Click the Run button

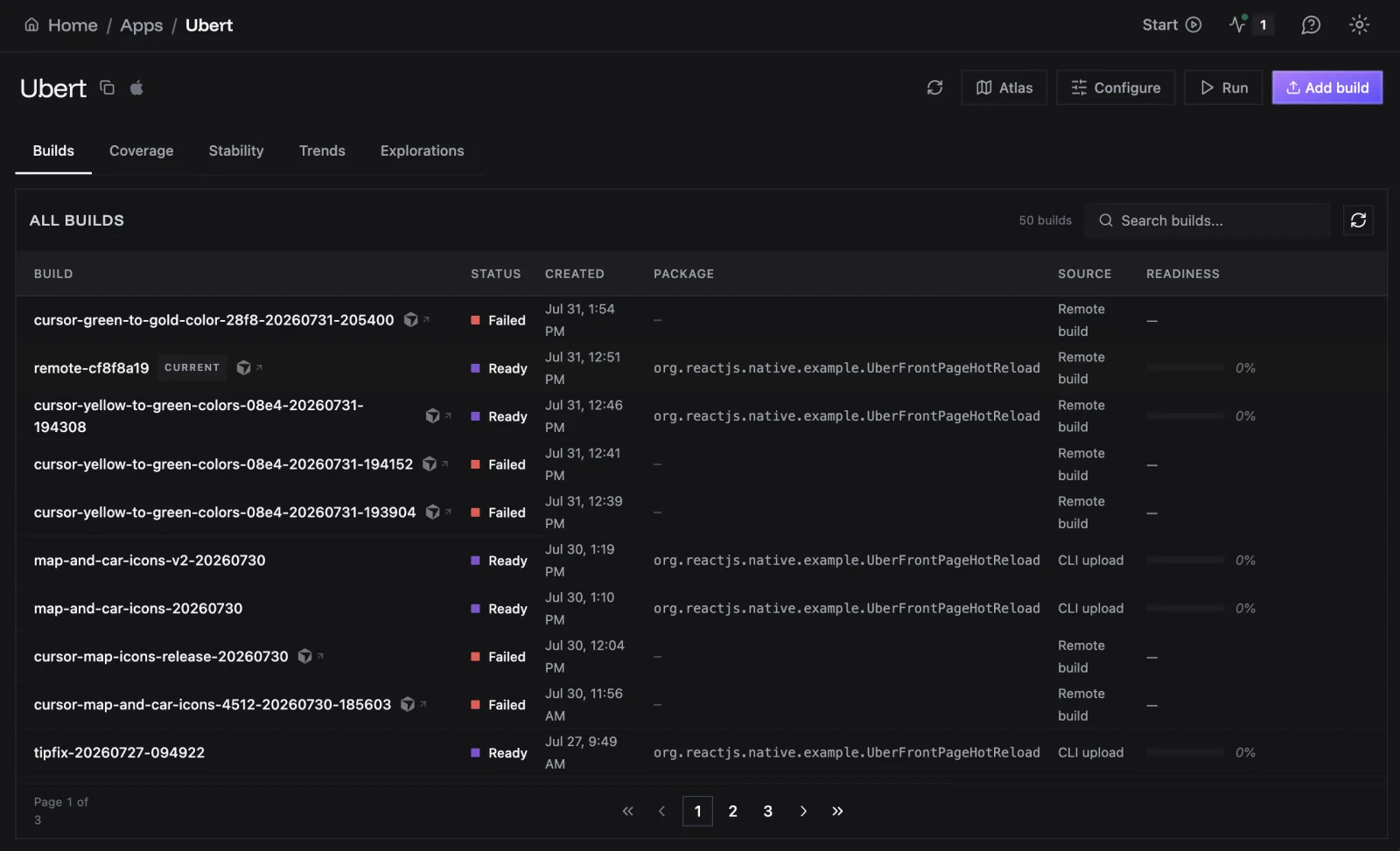1223,87
